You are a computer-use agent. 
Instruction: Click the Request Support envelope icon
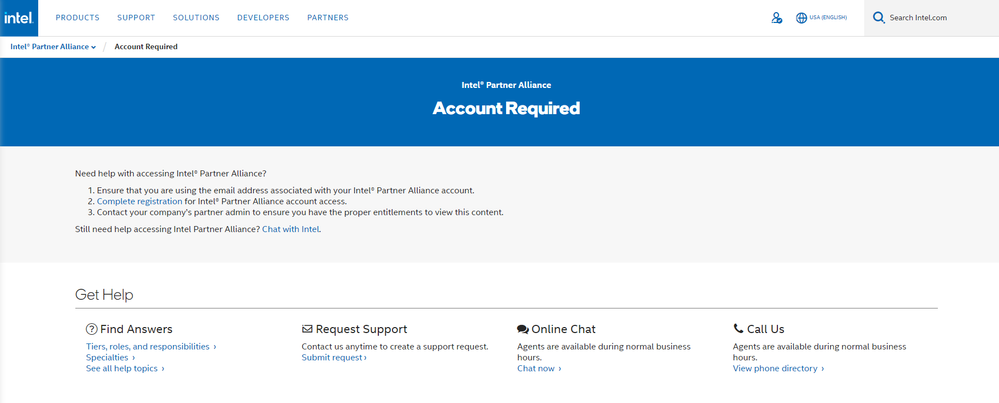307,329
